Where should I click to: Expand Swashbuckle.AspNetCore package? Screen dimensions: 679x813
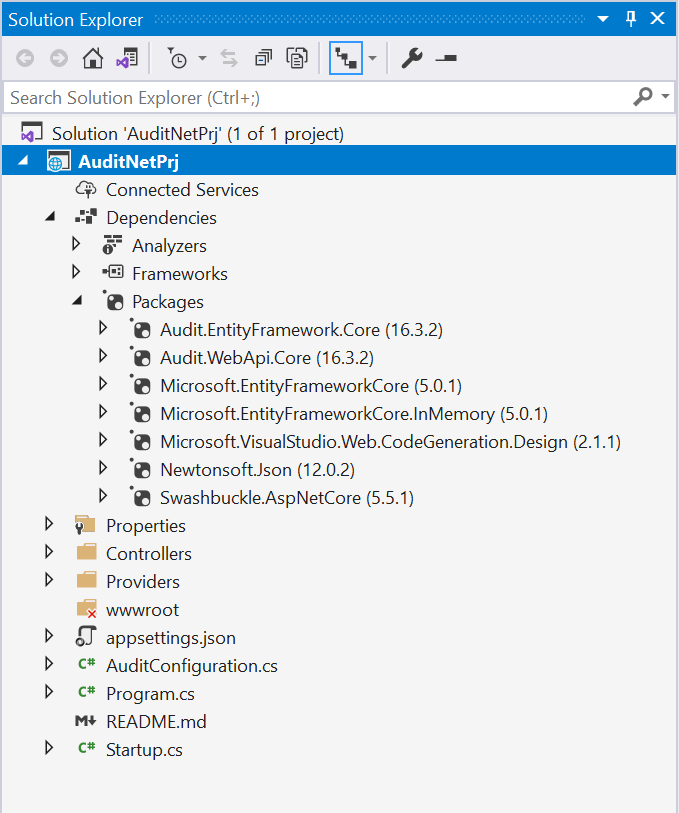coord(103,496)
